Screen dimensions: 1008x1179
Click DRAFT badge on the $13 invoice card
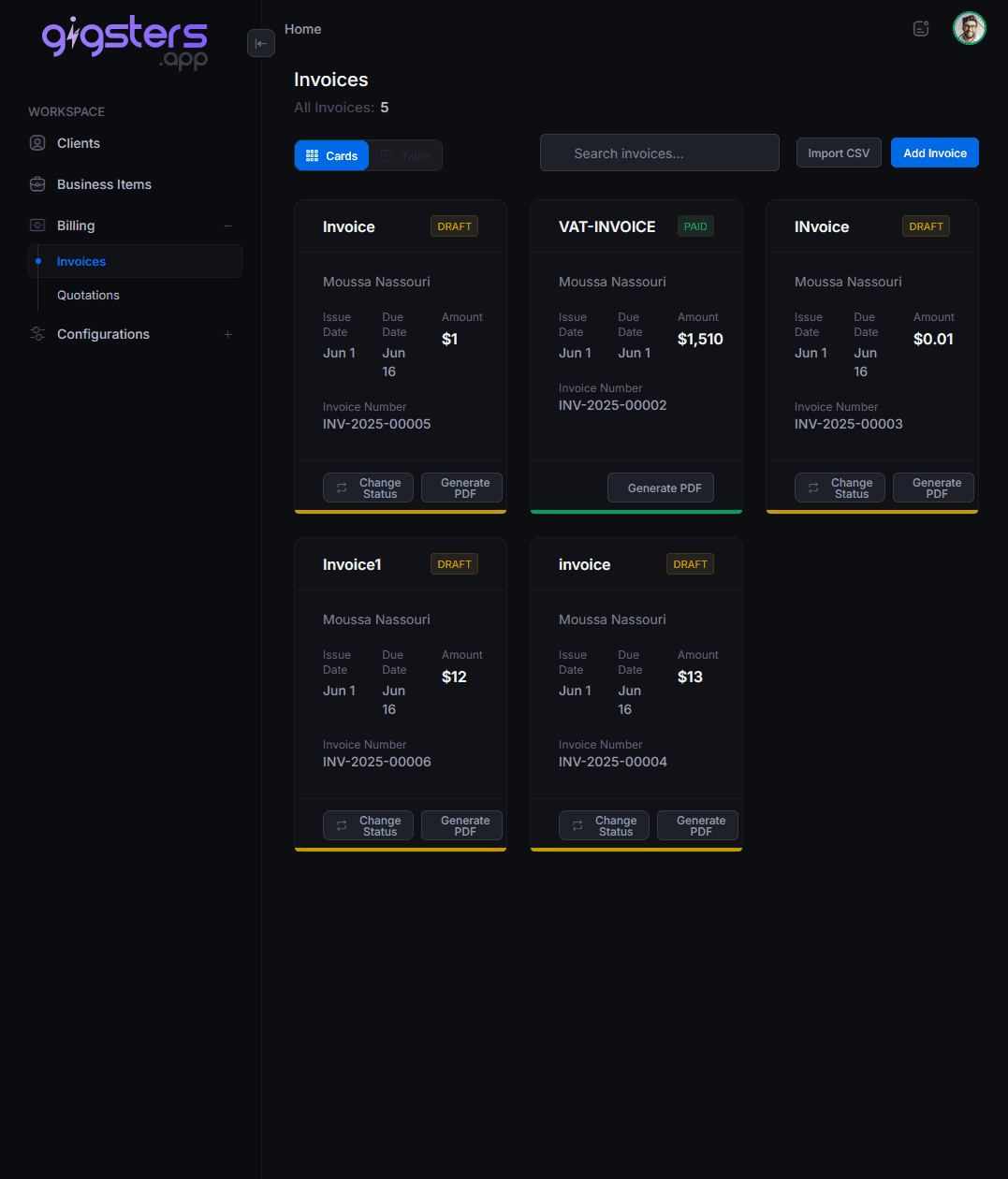tap(690, 564)
